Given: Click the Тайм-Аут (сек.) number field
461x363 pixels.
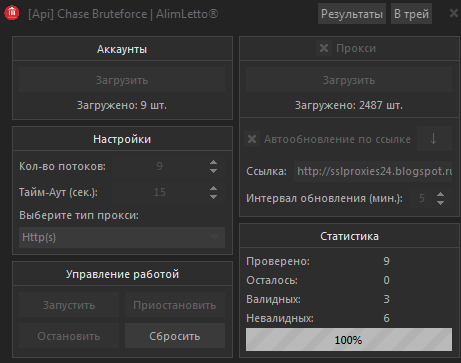Looking at the screenshot, I should point(159,192).
